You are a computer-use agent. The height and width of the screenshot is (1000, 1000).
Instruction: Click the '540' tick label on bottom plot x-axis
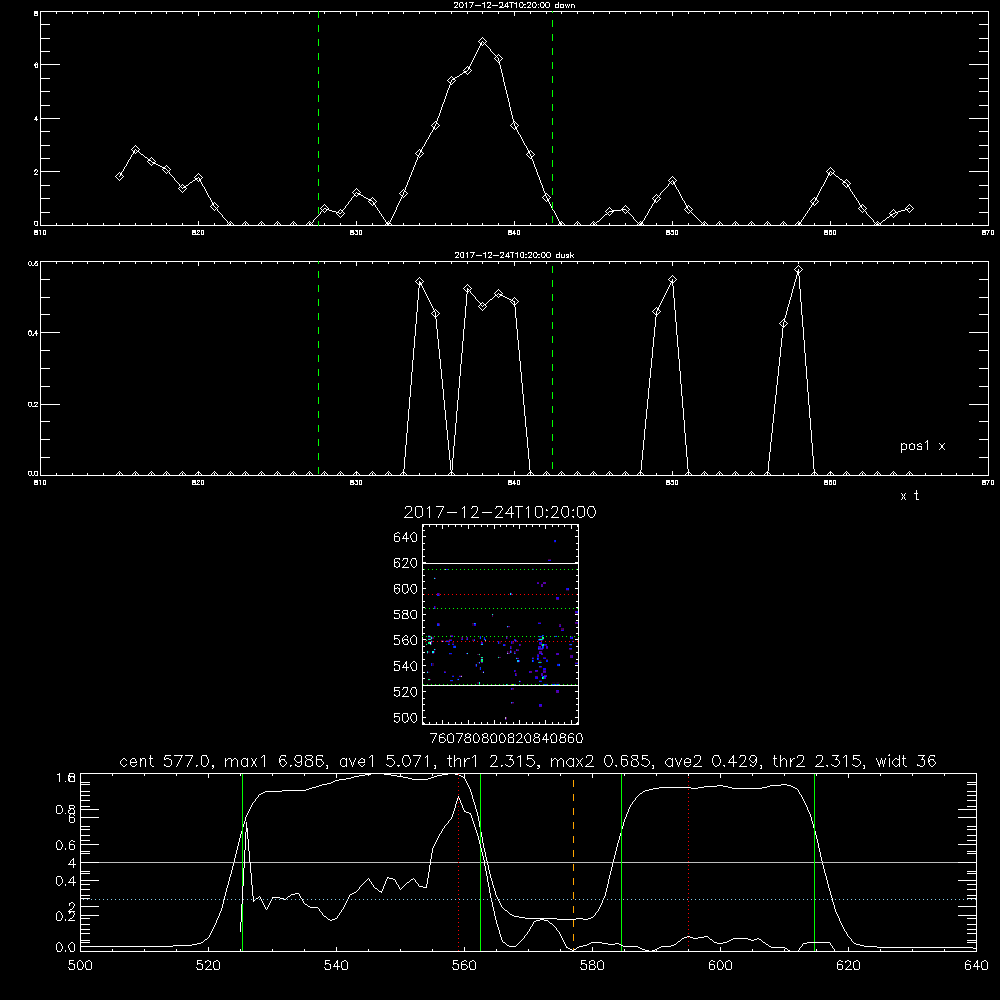[336, 966]
